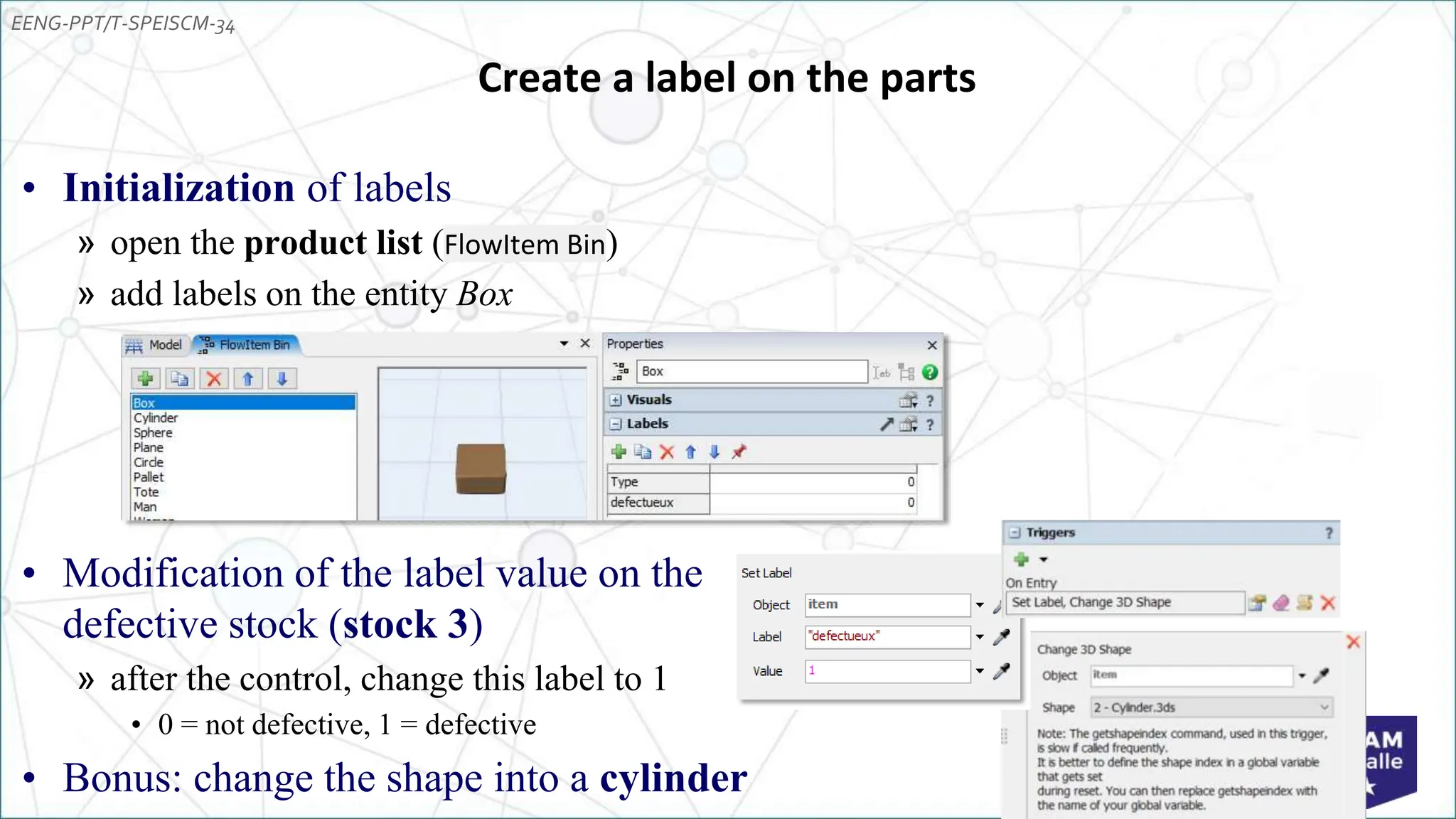Delete selected flowitem with red X
The width and height of the screenshot is (1456, 819).
pos(213,379)
